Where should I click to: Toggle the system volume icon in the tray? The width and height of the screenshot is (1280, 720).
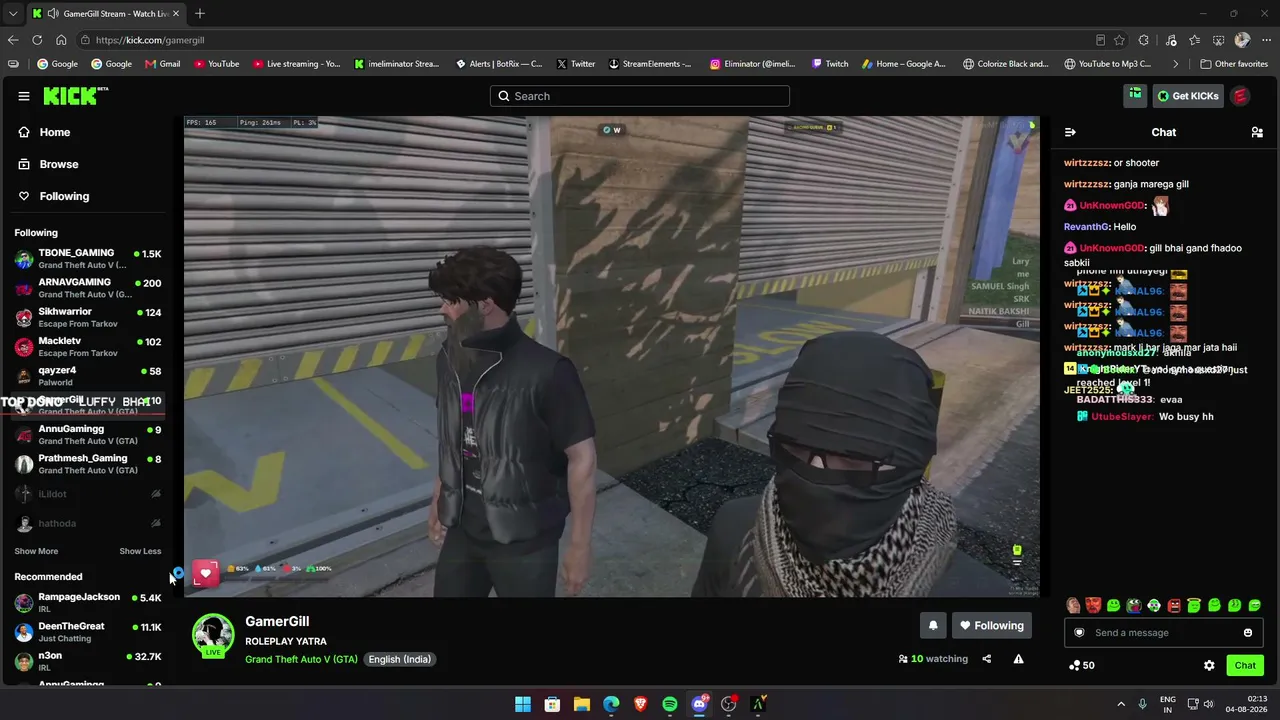[x=1208, y=704]
